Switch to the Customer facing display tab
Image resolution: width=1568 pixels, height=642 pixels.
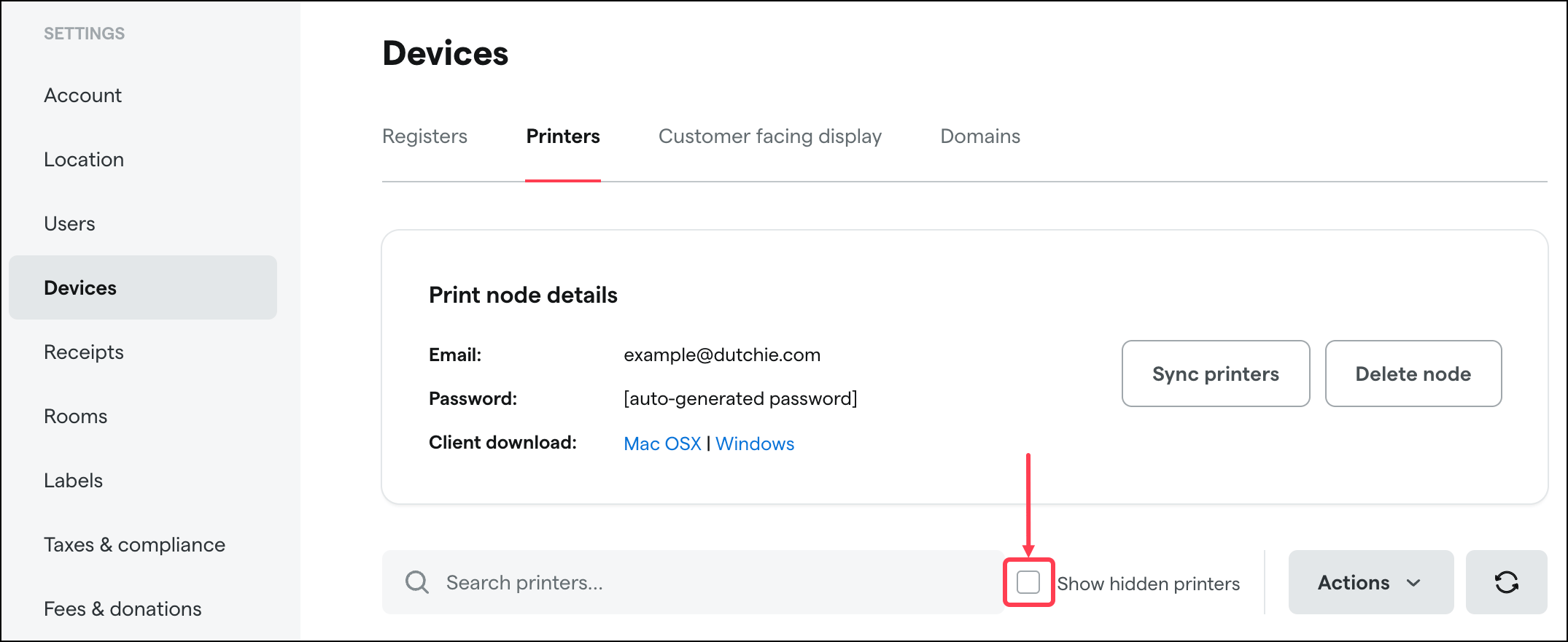pyautogui.click(x=770, y=136)
